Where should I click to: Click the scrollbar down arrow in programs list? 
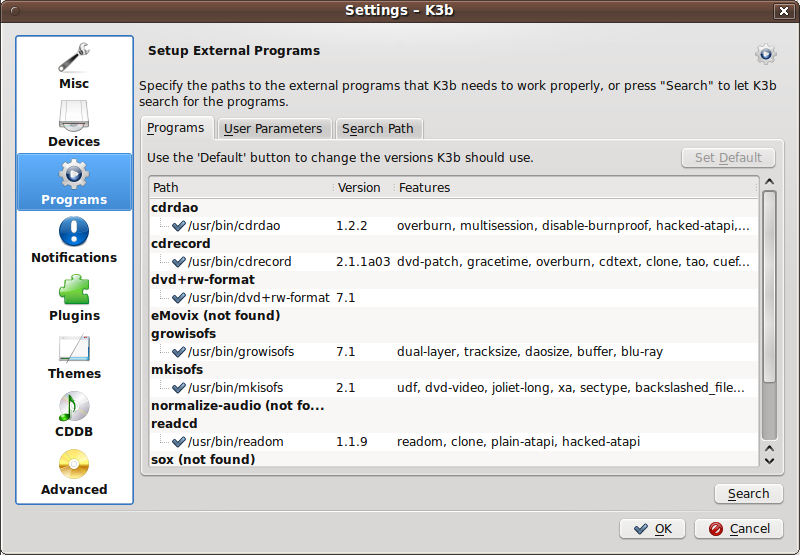point(768,460)
